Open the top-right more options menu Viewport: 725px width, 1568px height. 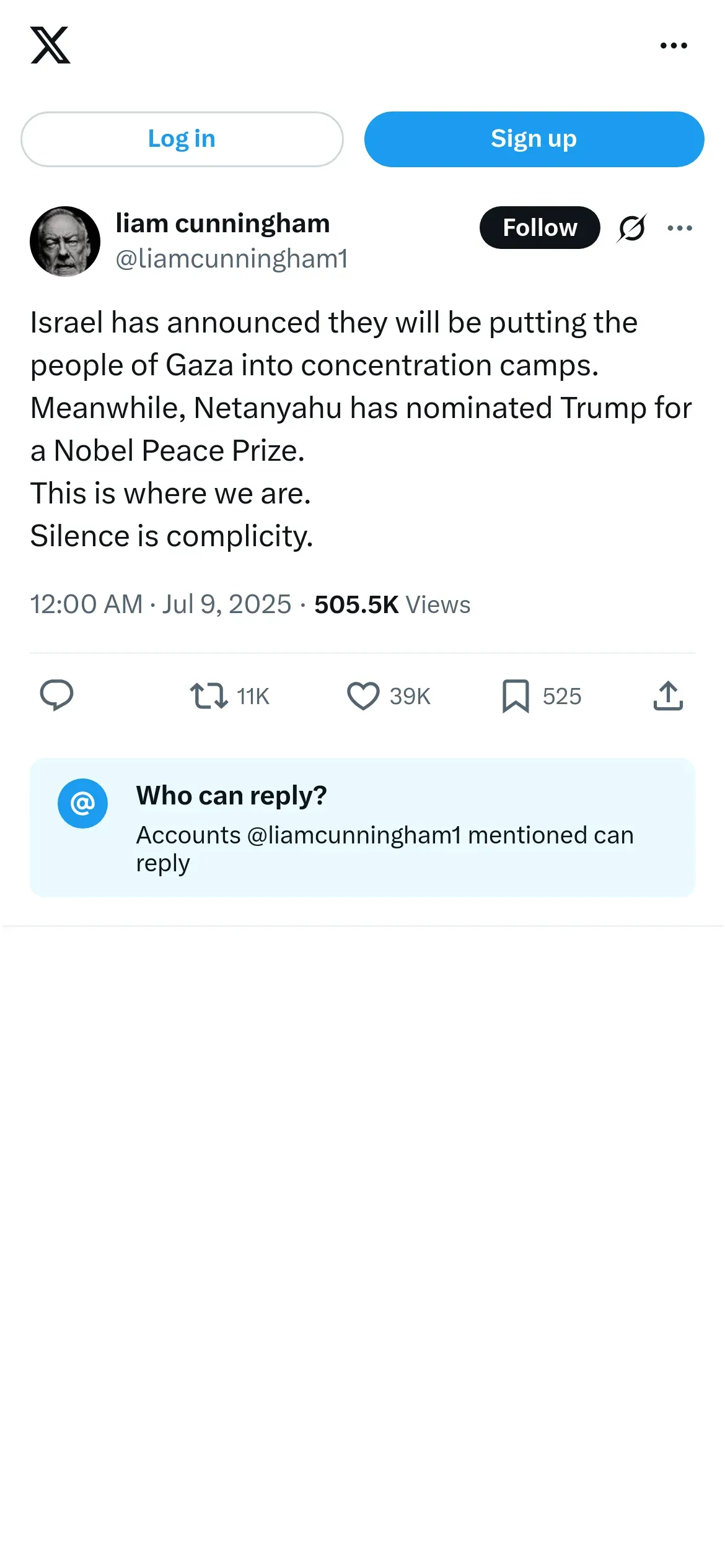click(x=674, y=46)
